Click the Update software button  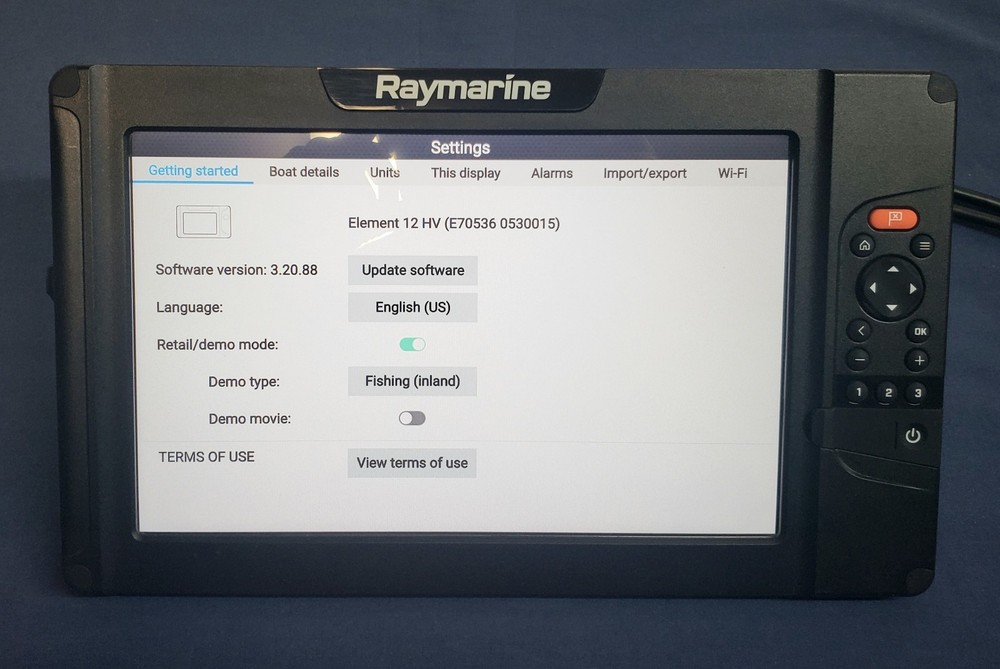413,270
